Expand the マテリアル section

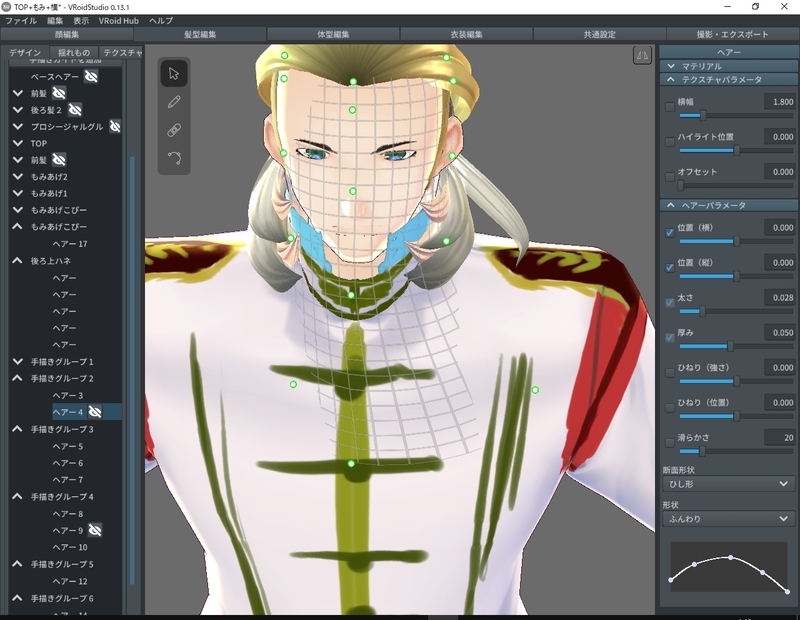(x=728, y=66)
